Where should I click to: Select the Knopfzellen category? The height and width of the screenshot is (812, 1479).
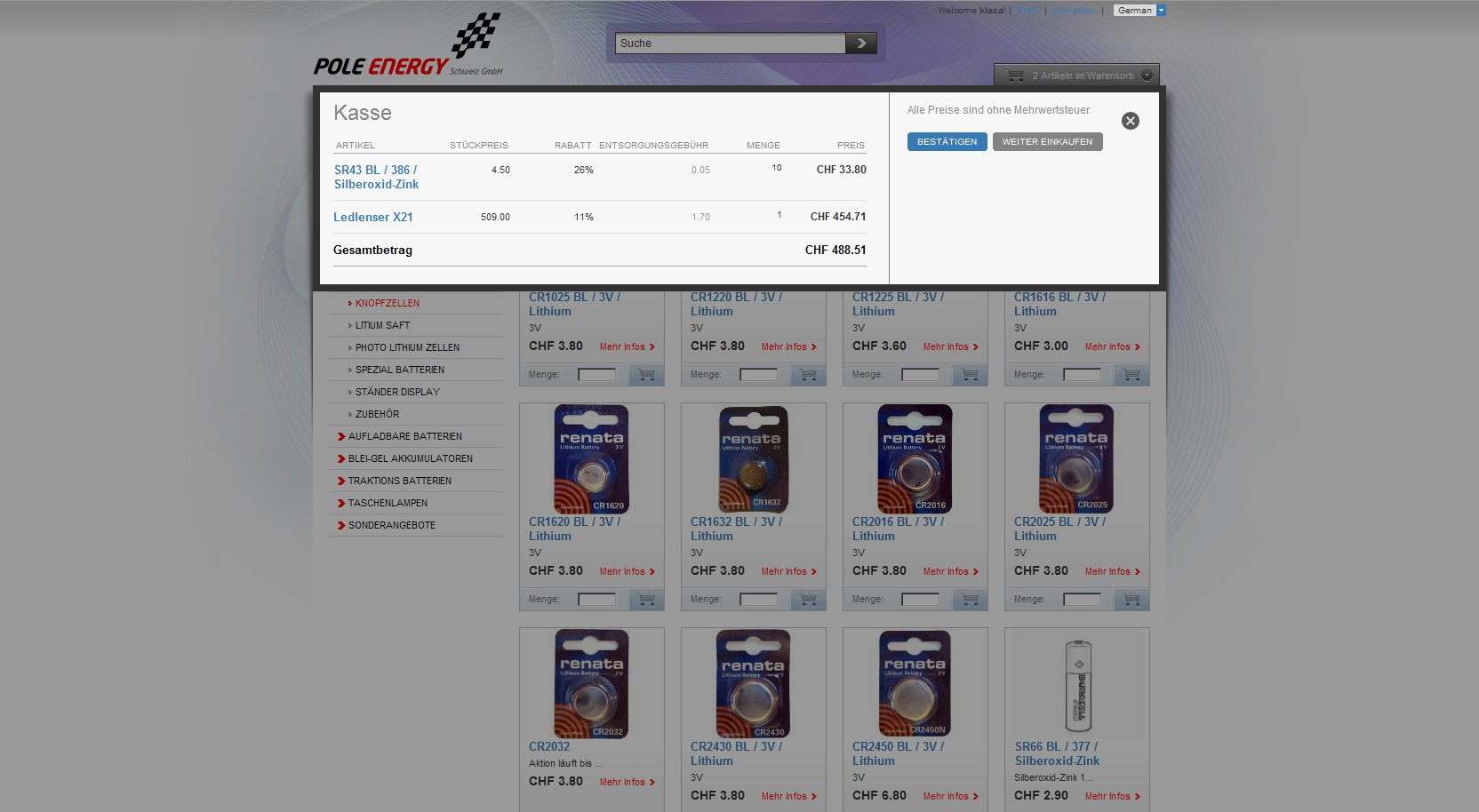(x=387, y=303)
